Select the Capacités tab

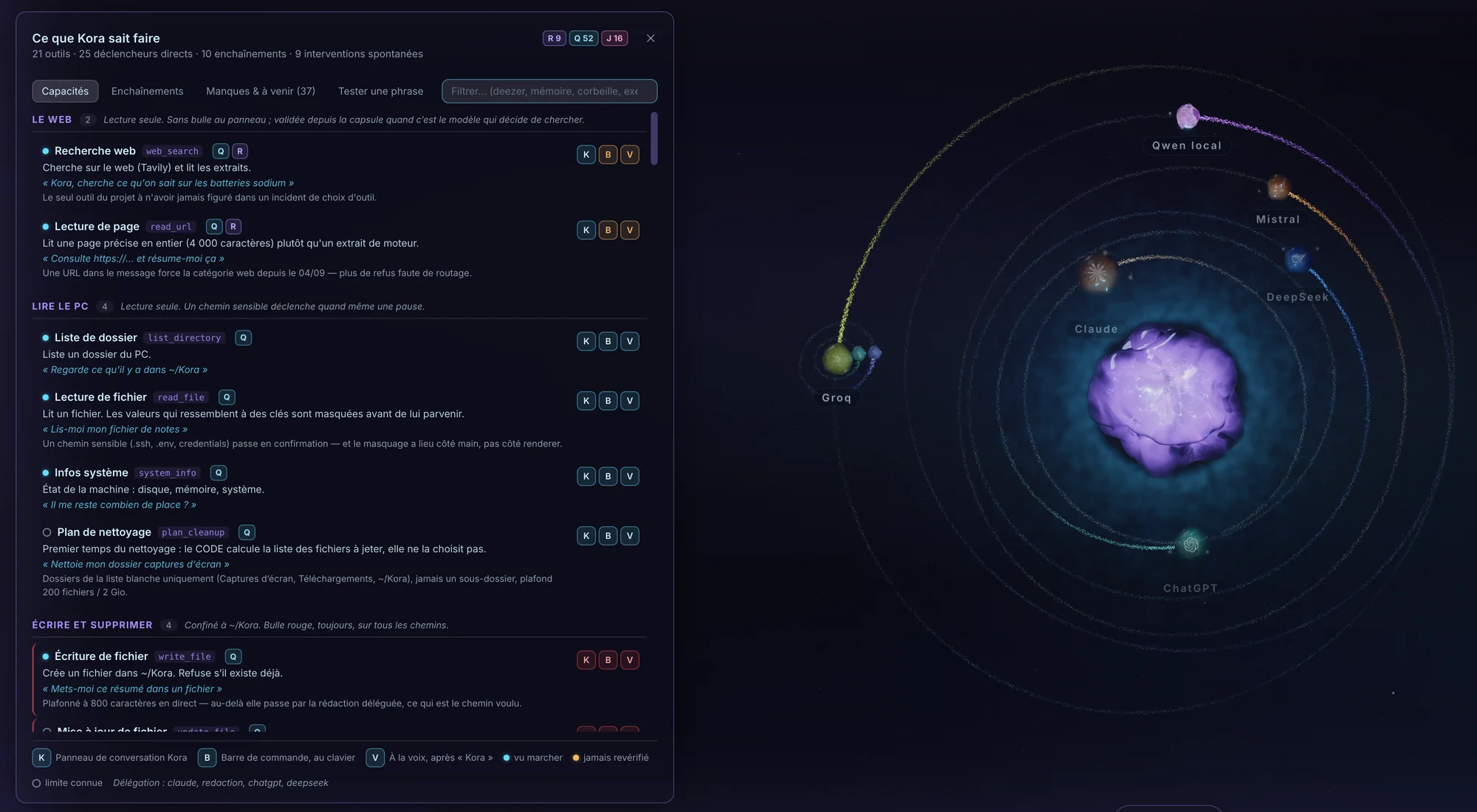pyautogui.click(x=65, y=91)
